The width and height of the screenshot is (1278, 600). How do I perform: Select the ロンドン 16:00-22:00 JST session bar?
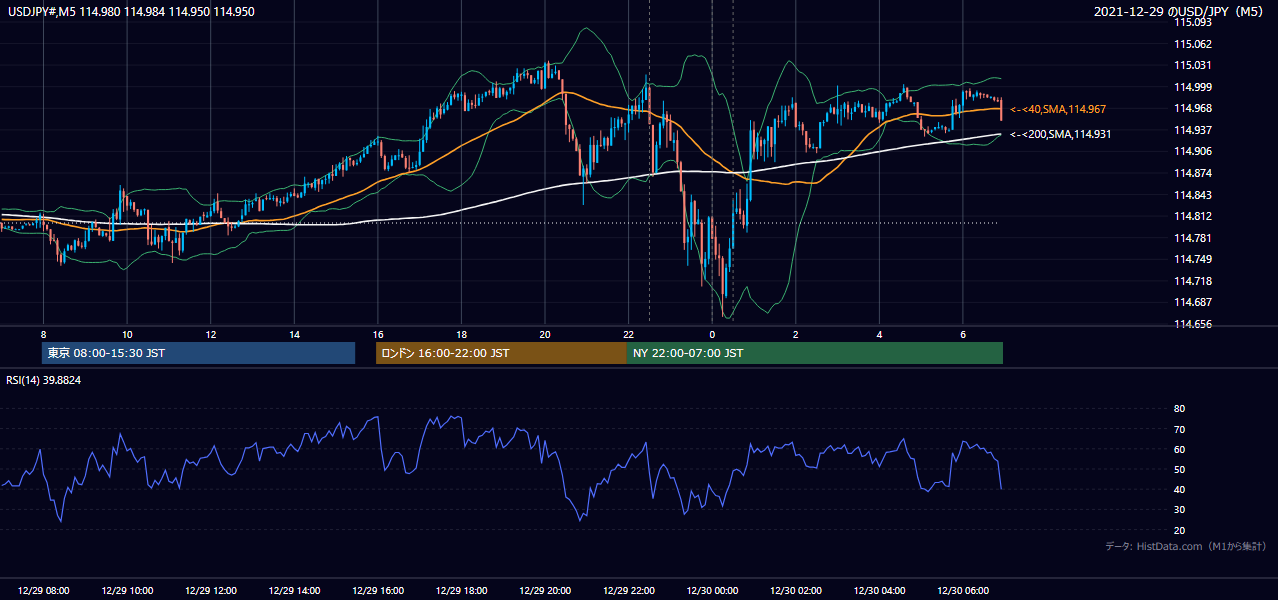click(501, 353)
